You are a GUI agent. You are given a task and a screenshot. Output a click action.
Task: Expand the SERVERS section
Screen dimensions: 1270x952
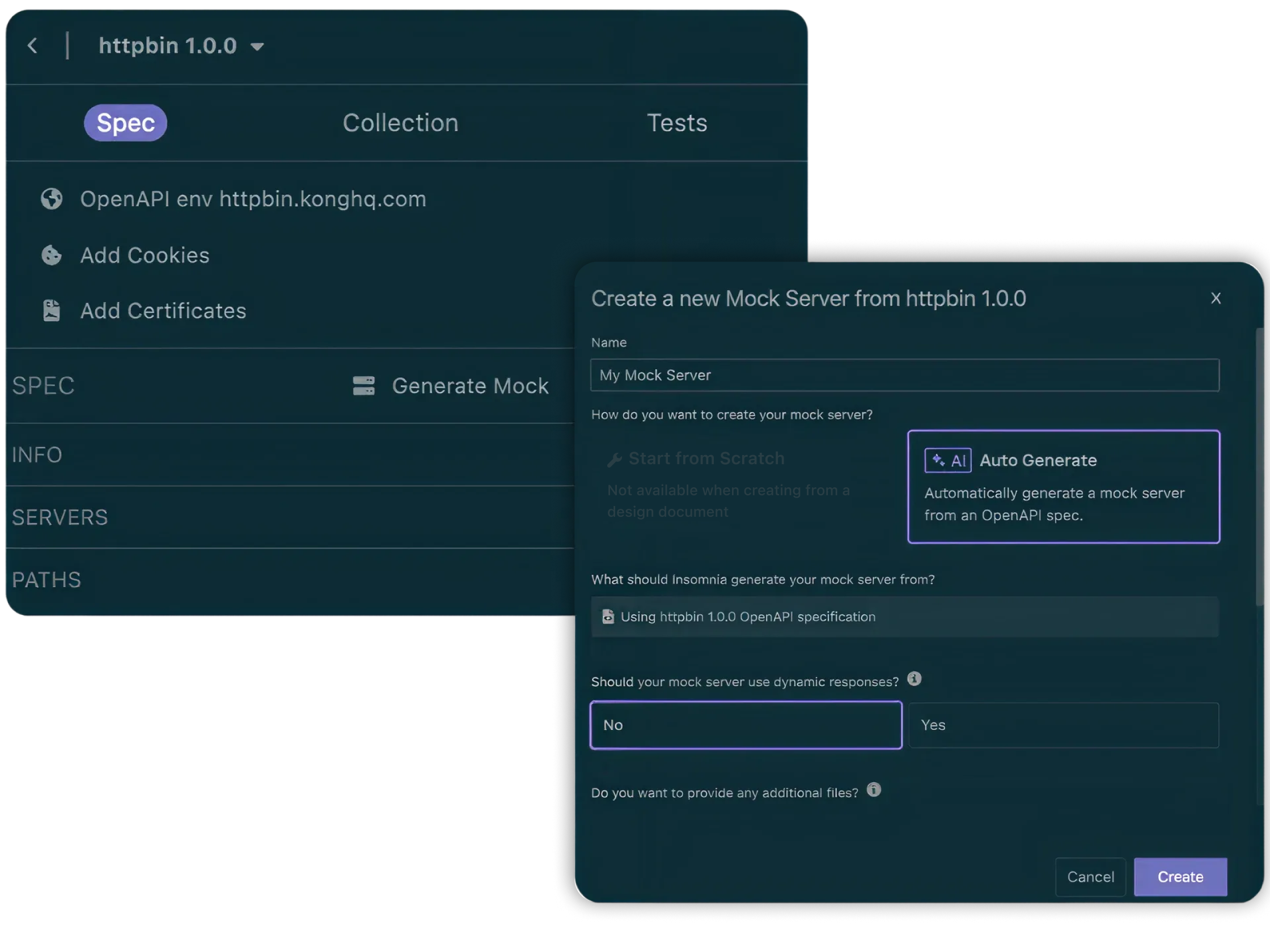point(60,517)
